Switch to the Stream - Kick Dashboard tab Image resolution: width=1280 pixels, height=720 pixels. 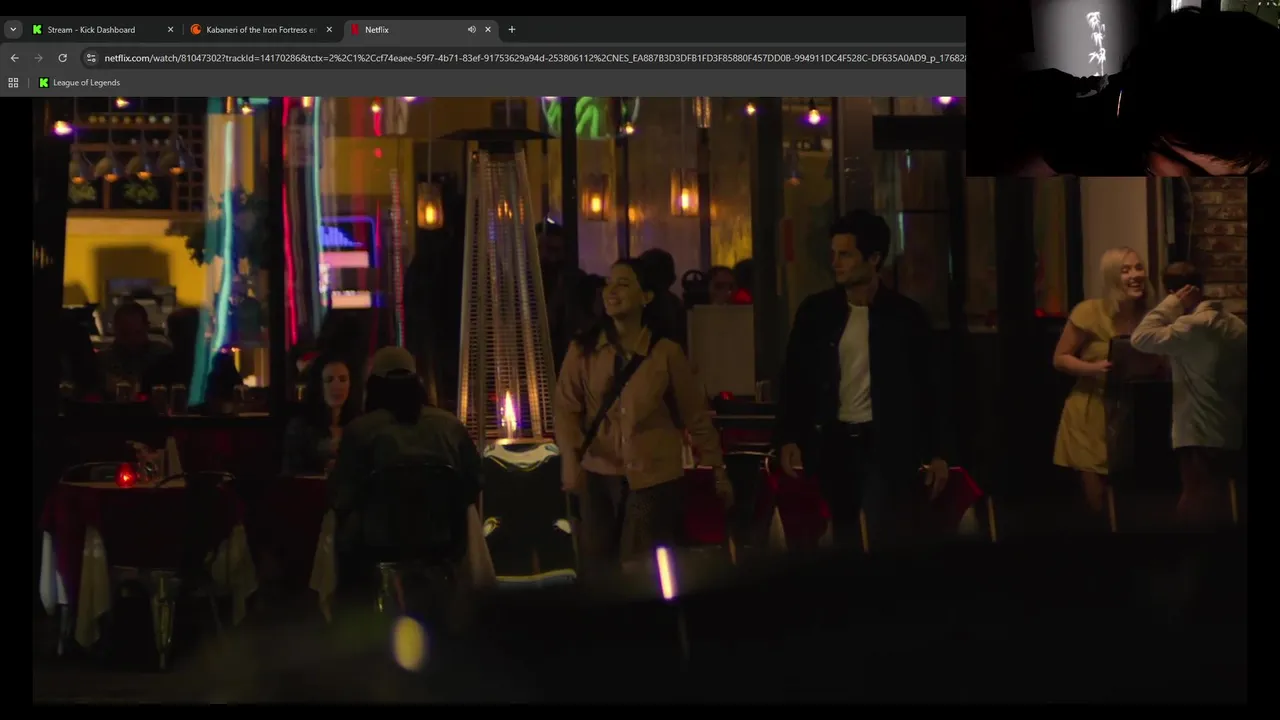point(103,30)
